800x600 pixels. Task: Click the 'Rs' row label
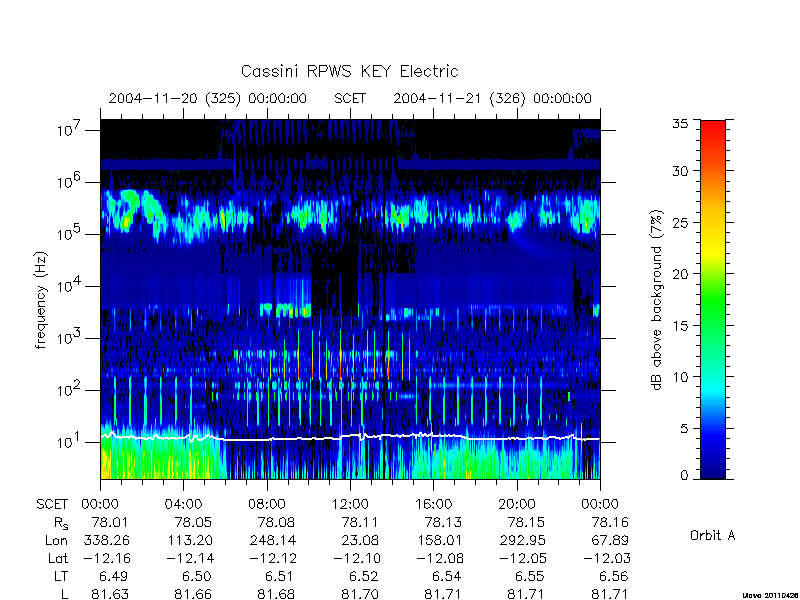click(61, 523)
